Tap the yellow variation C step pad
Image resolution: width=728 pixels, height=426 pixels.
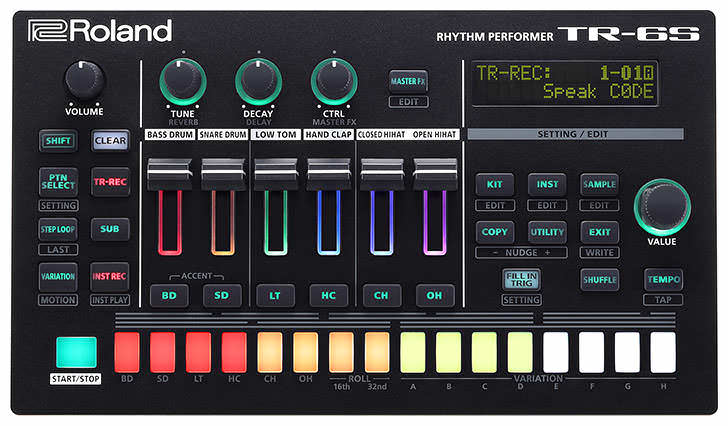tap(484, 352)
